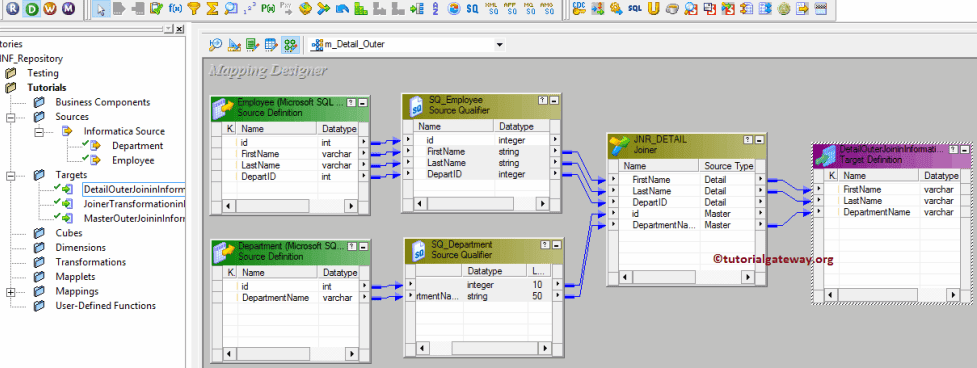Select the Transformations node
The image size is (977, 368).
pyautogui.click(x=90, y=262)
